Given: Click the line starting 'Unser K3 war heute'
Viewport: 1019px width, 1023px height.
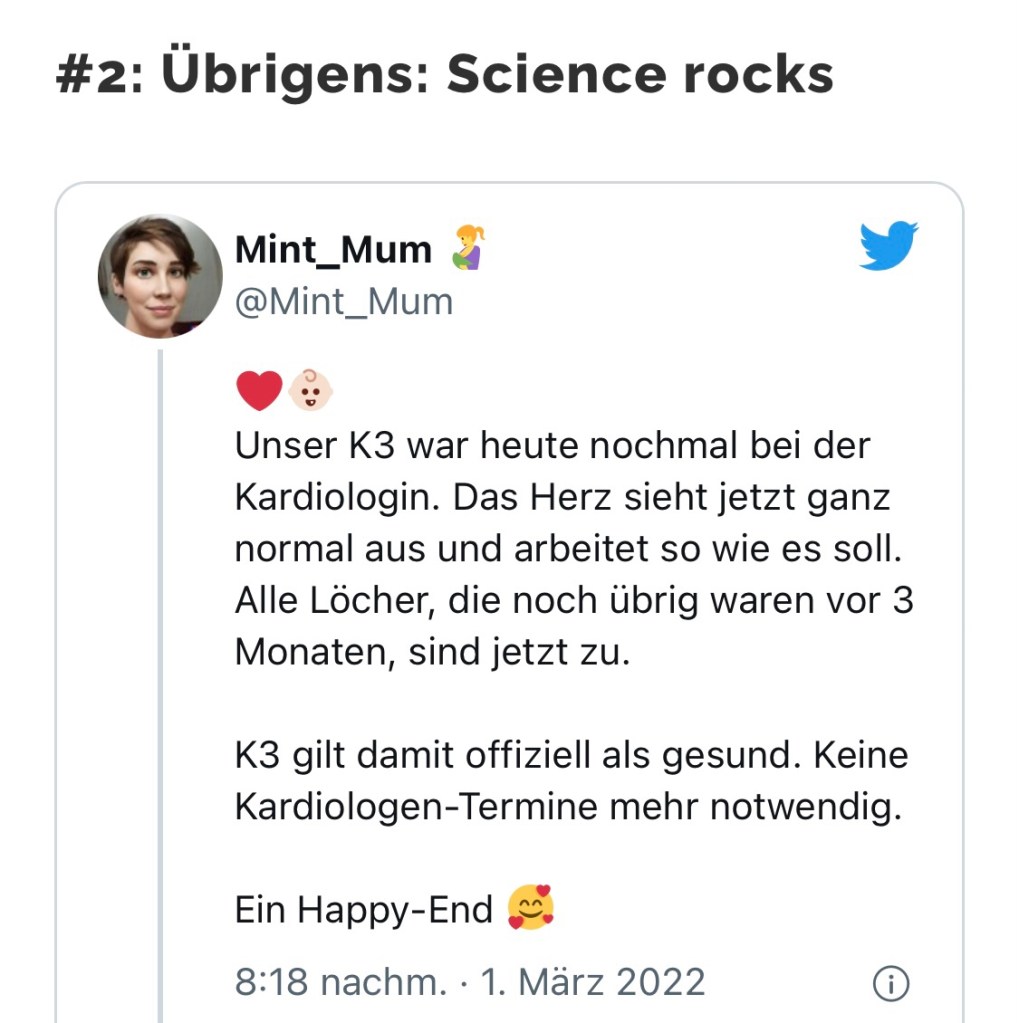Looking at the screenshot, I should [552, 445].
